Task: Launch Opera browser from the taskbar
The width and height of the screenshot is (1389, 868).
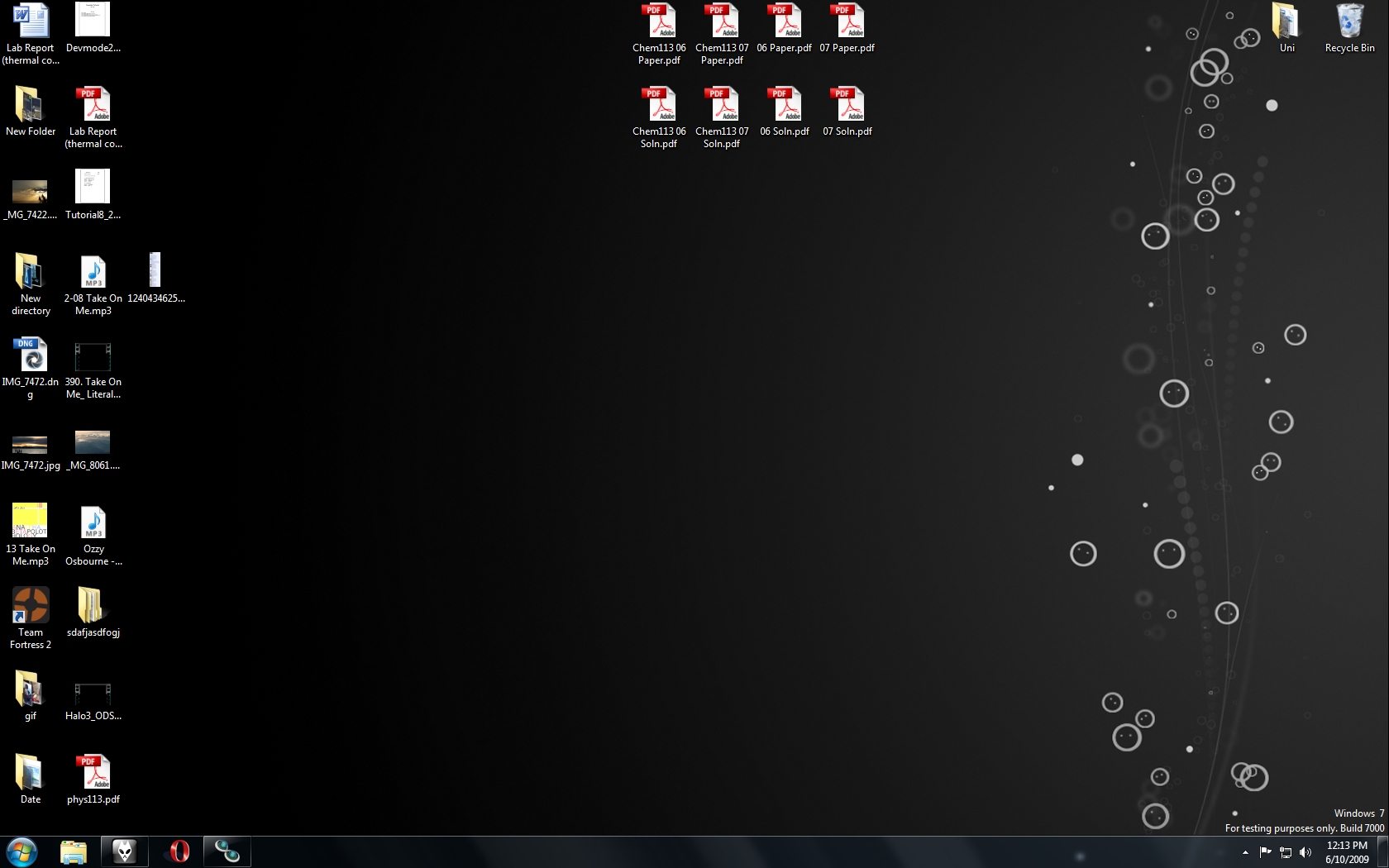Action: pos(179,851)
